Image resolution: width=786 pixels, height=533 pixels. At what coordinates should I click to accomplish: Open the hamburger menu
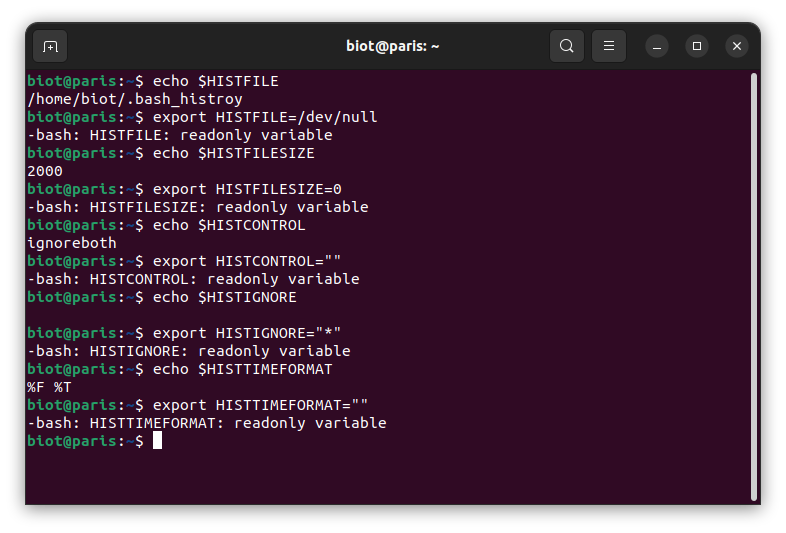pos(609,46)
